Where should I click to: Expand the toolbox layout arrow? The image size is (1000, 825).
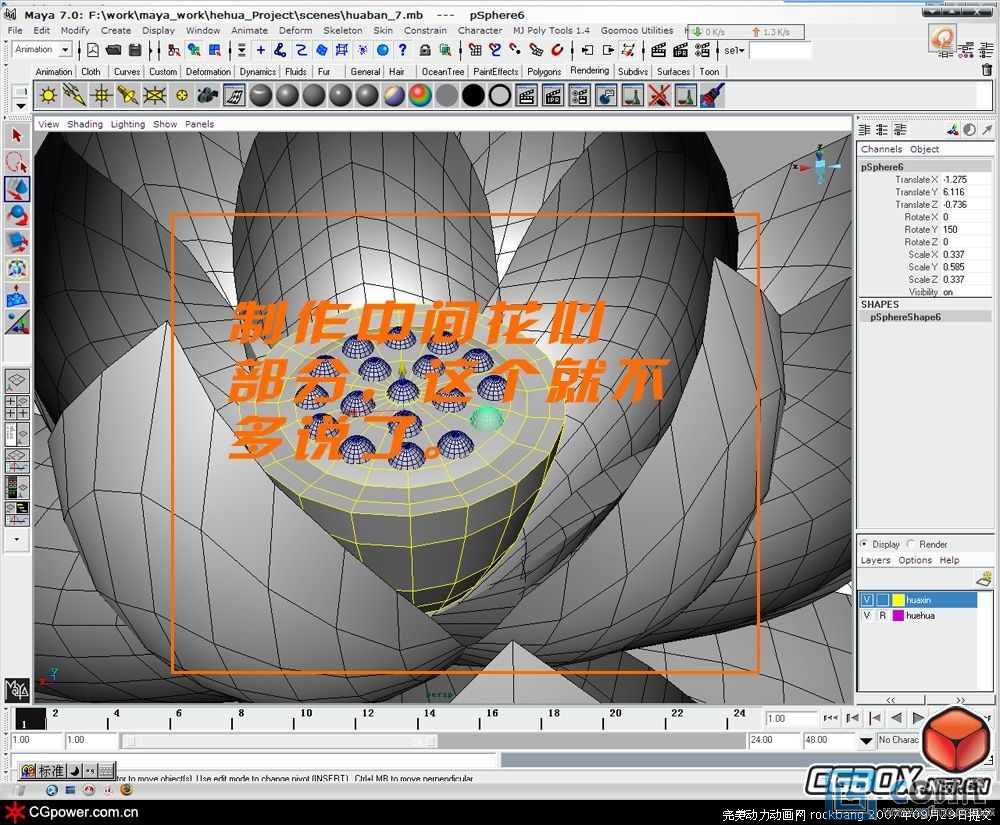click(x=17, y=539)
